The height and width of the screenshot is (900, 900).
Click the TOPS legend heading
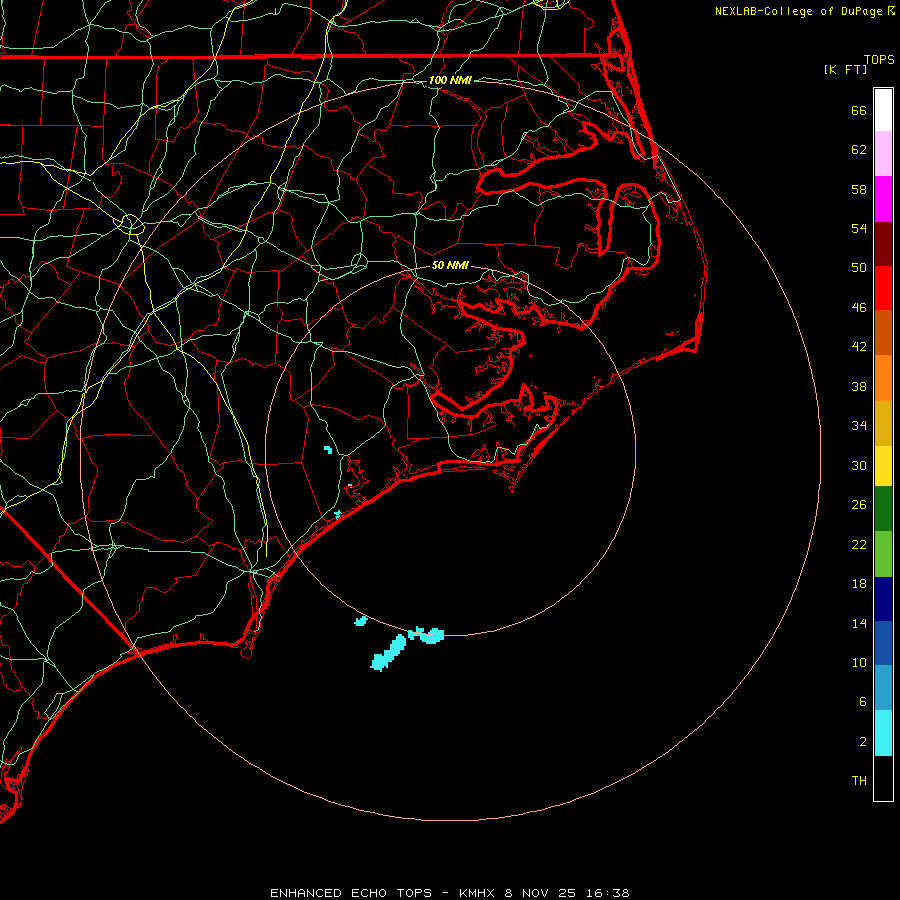(879, 59)
